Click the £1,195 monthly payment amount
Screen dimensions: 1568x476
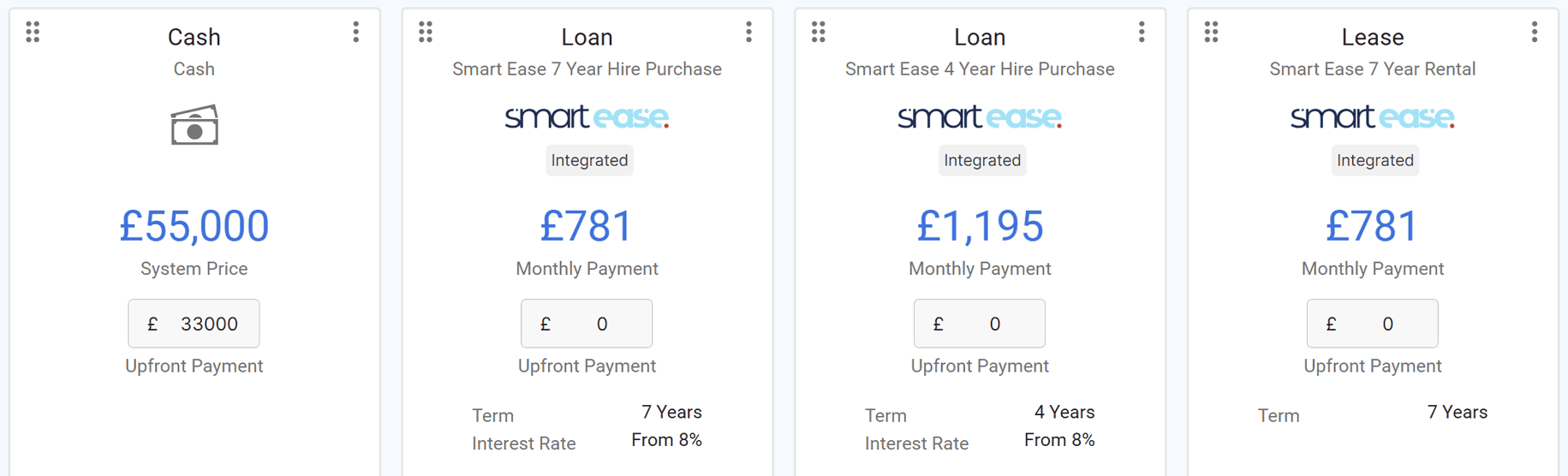980,226
